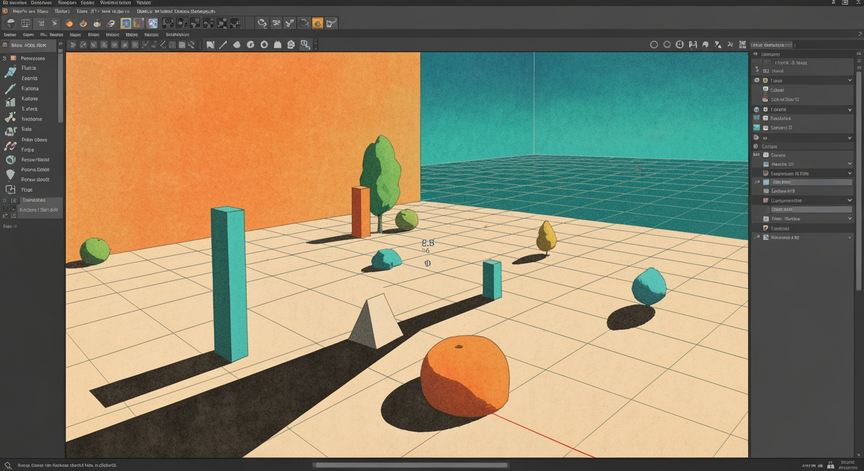The width and height of the screenshot is (864, 471).
Task: Expand the first chevron in right panel
Action: coord(849,80)
